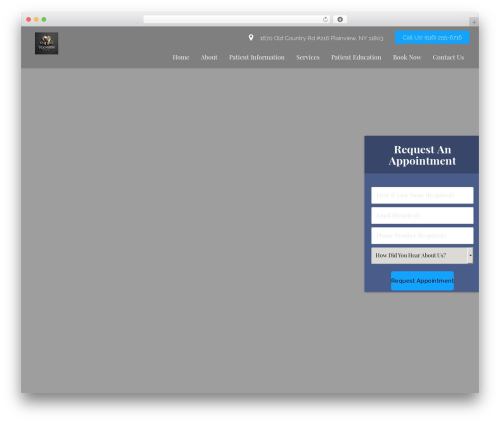
Task: Go to the Contact Us page
Action: pyautogui.click(x=448, y=57)
